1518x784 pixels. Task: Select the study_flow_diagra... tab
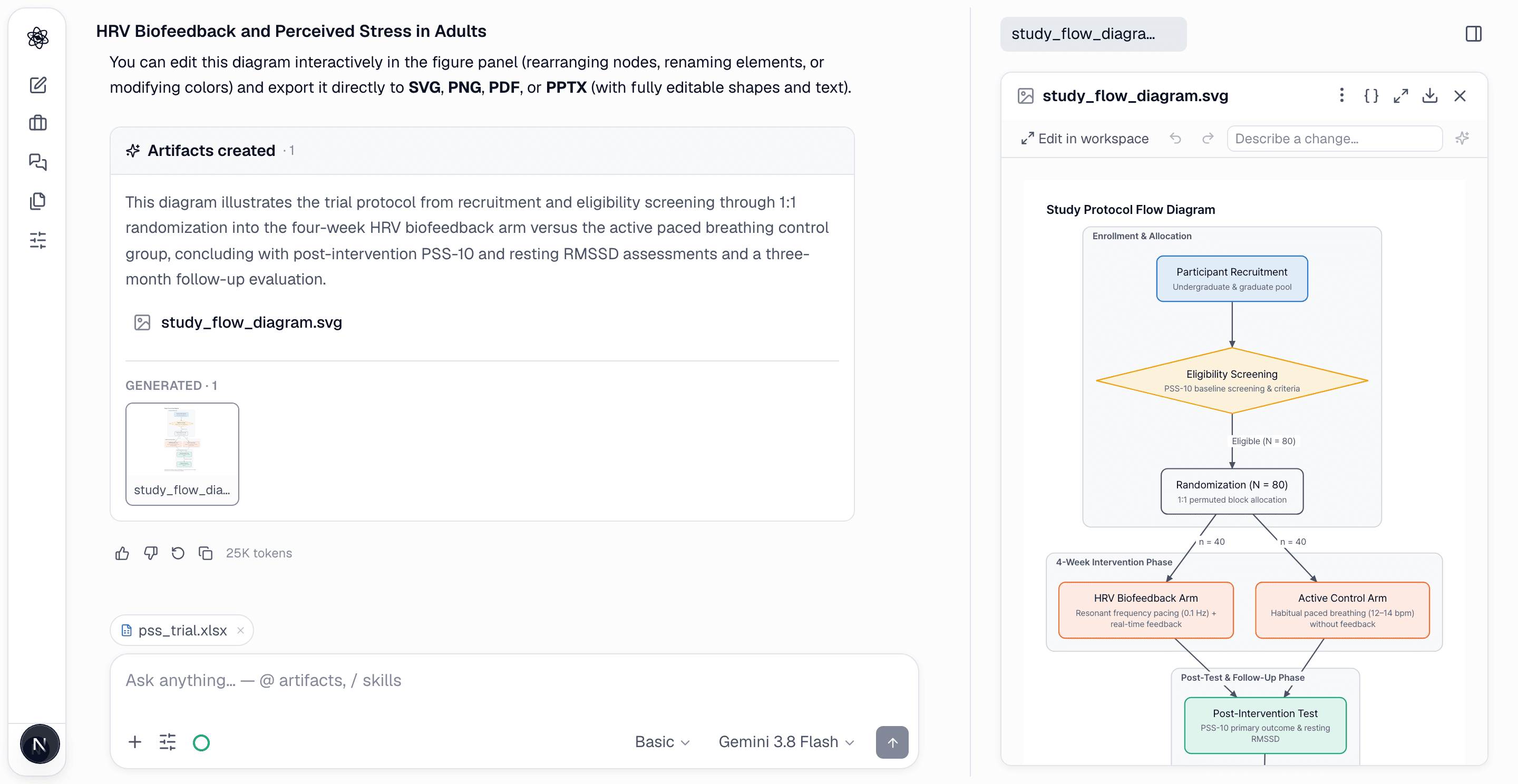(1093, 34)
